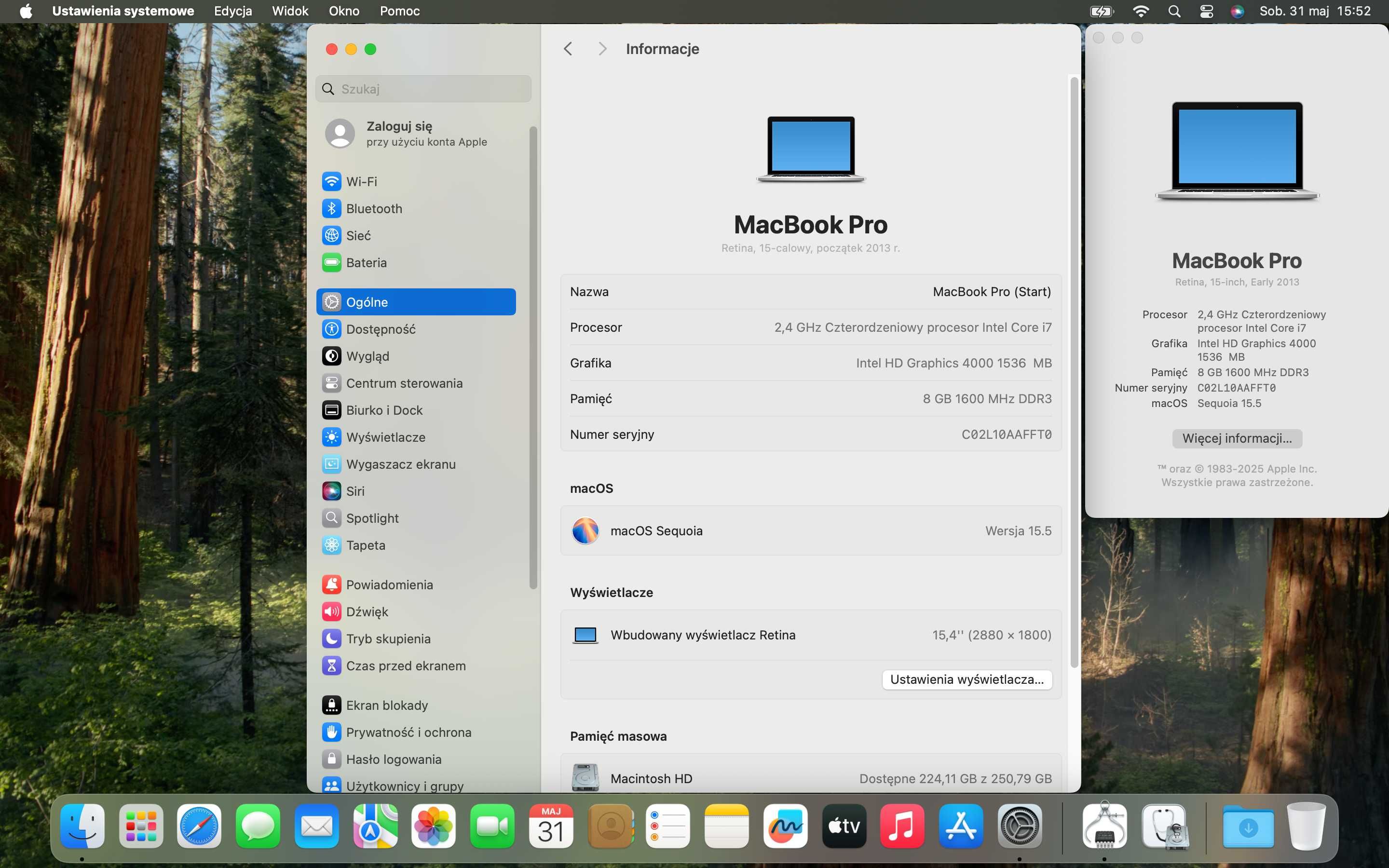The image size is (1389, 868).
Task: Click Ustawienia wyświetlacza… button
Action: (967, 679)
